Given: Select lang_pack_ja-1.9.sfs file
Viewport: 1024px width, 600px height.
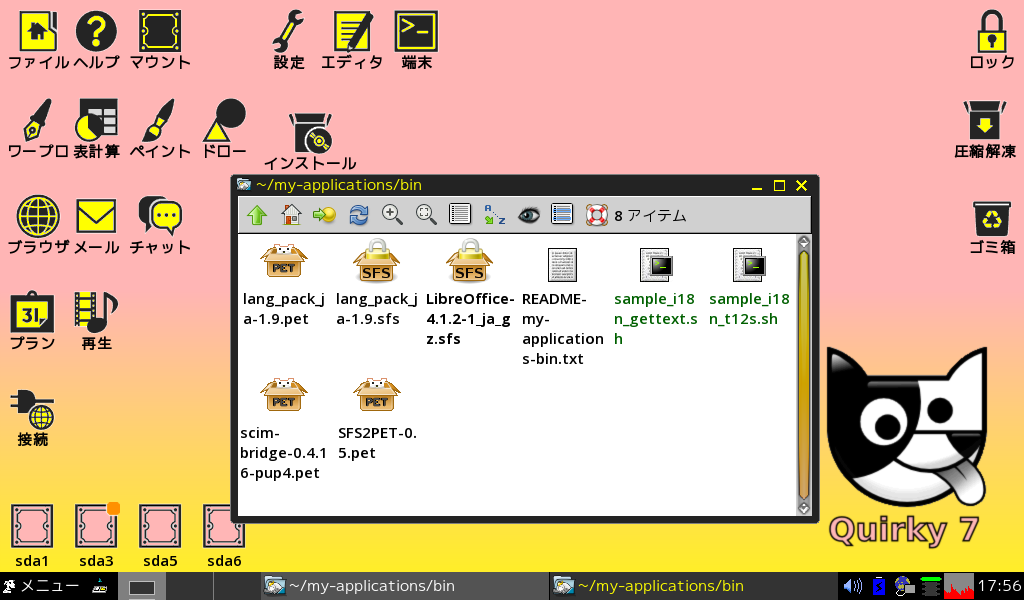Looking at the screenshot, I should (376, 282).
